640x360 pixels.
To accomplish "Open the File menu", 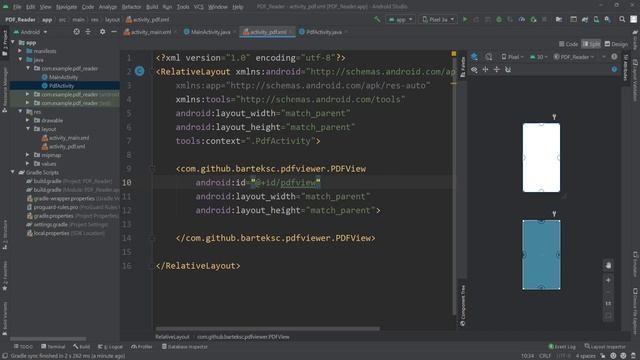I will click(17, 7).
